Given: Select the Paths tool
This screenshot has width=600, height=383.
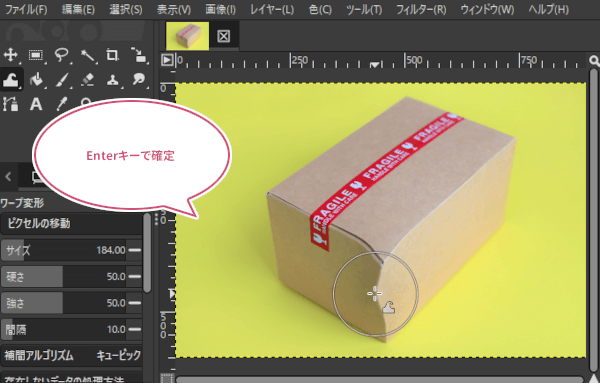Looking at the screenshot, I should coord(10,104).
